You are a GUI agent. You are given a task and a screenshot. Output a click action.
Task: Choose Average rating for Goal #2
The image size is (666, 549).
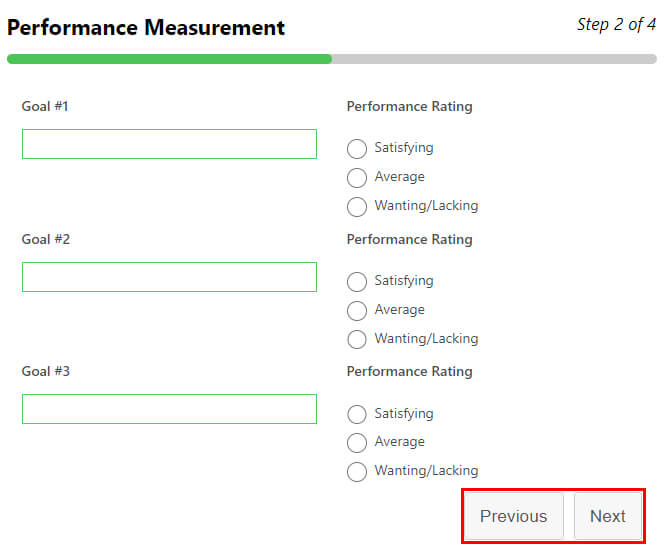click(357, 311)
